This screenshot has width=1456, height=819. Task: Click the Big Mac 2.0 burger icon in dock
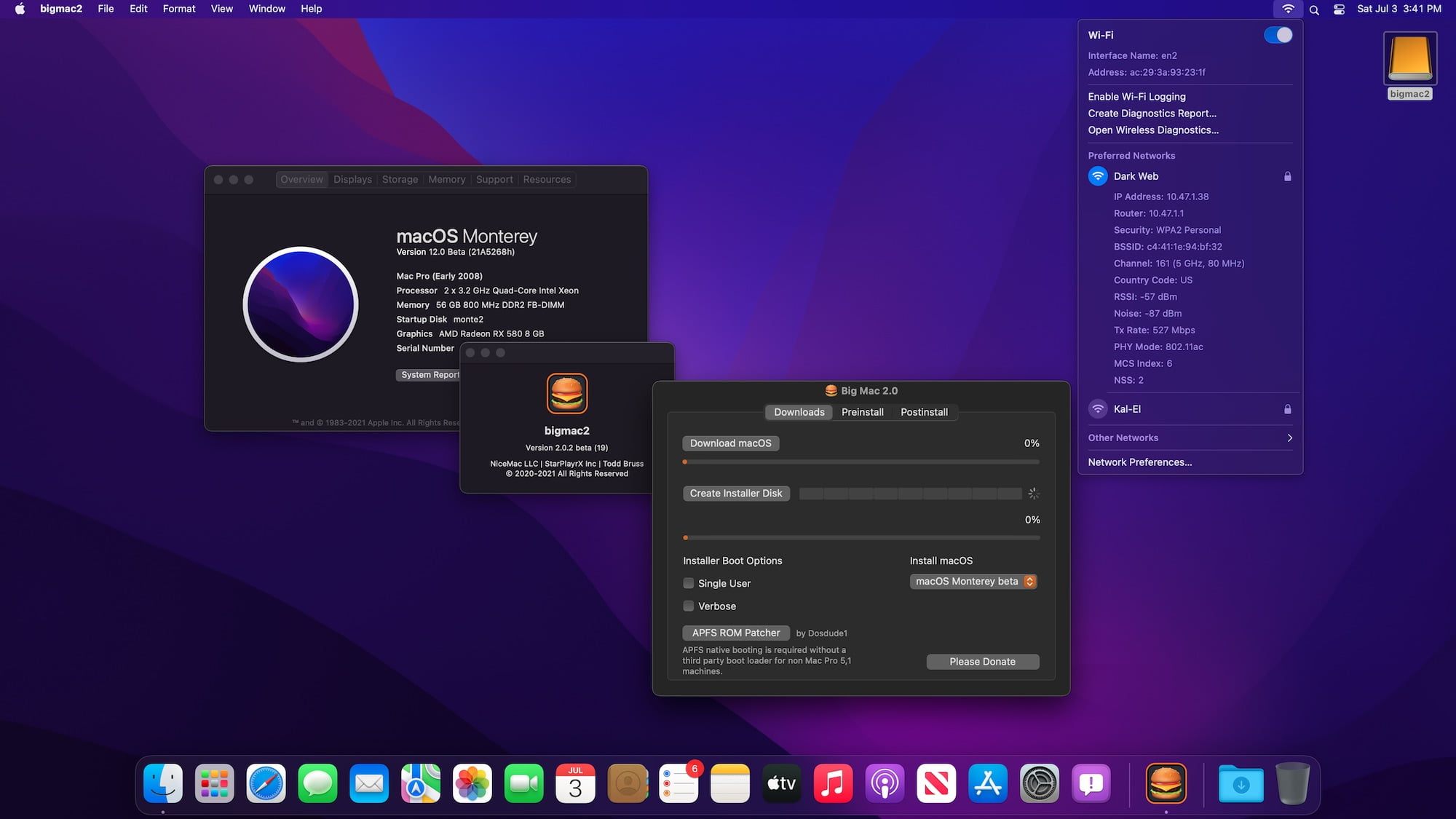[x=1166, y=783]
